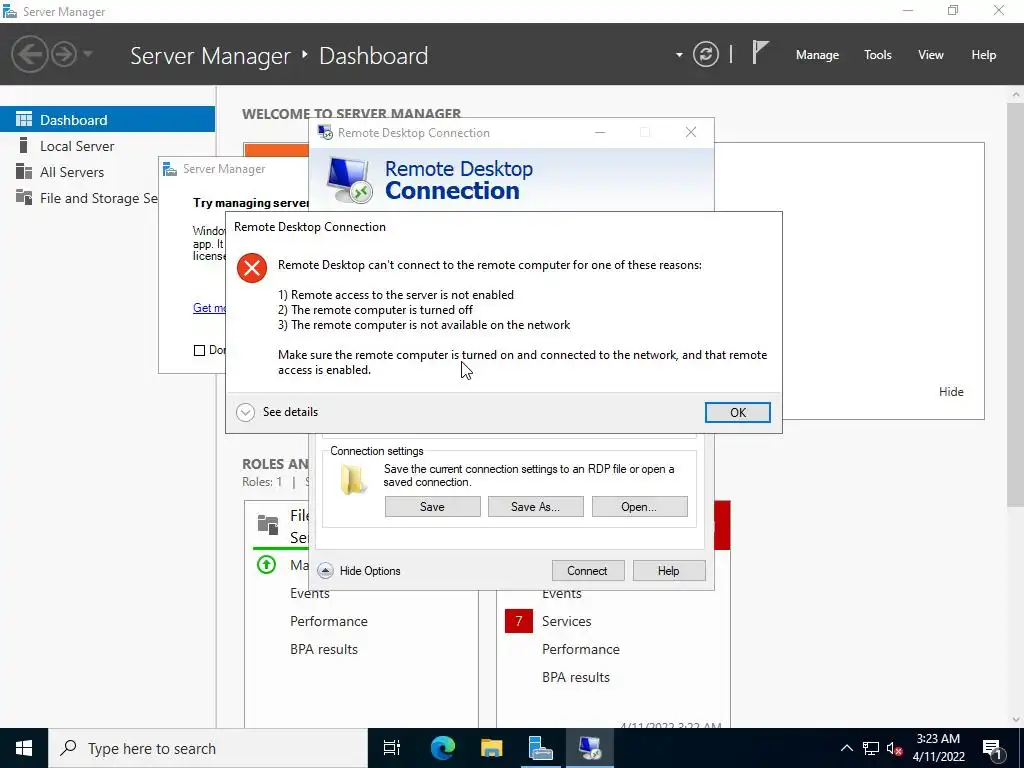Click Get more link in Server Manager popup
This screenshot has width=1024, height=768.
(x=209, y=308)
